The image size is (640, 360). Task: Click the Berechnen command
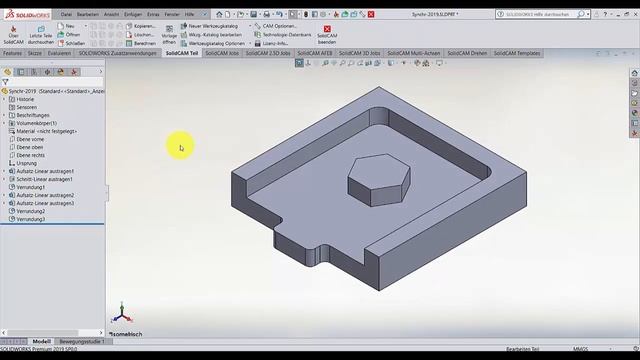(x=141, y=43)
